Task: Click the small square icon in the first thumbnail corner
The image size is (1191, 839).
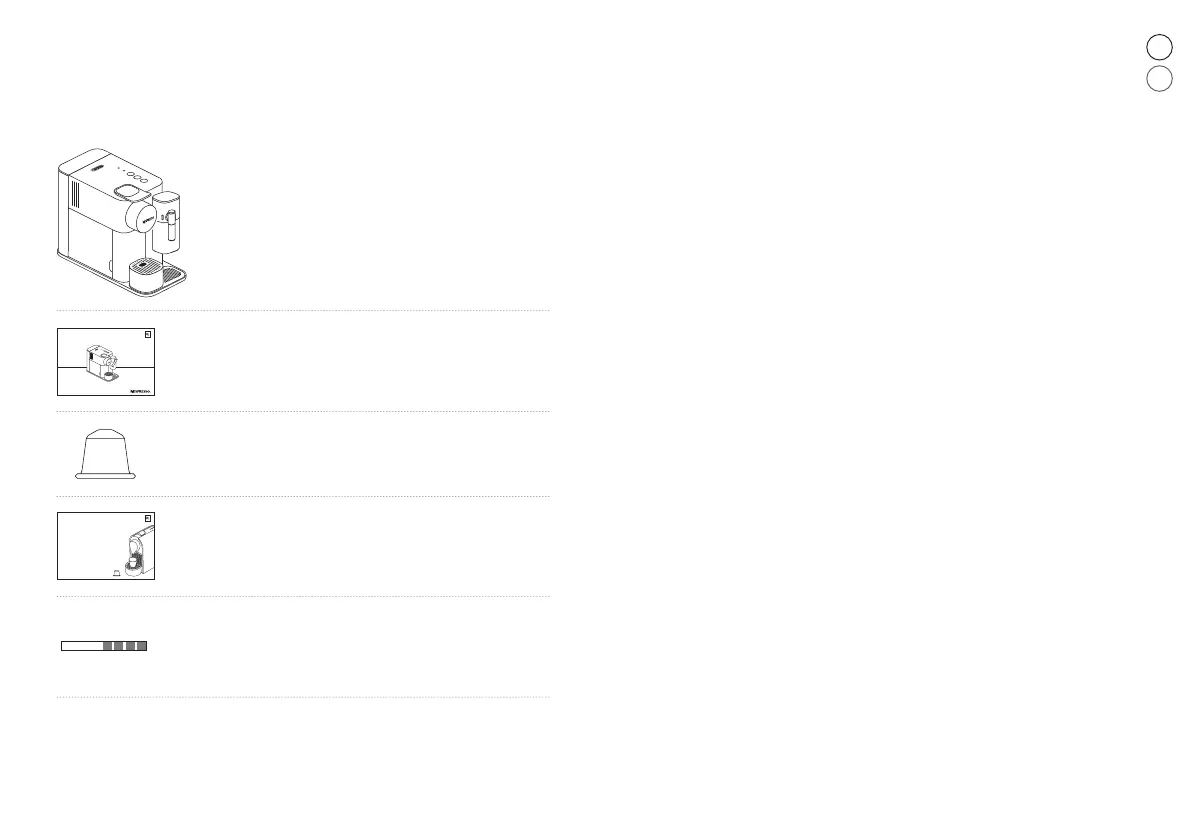Action: (x=148, y=334)
